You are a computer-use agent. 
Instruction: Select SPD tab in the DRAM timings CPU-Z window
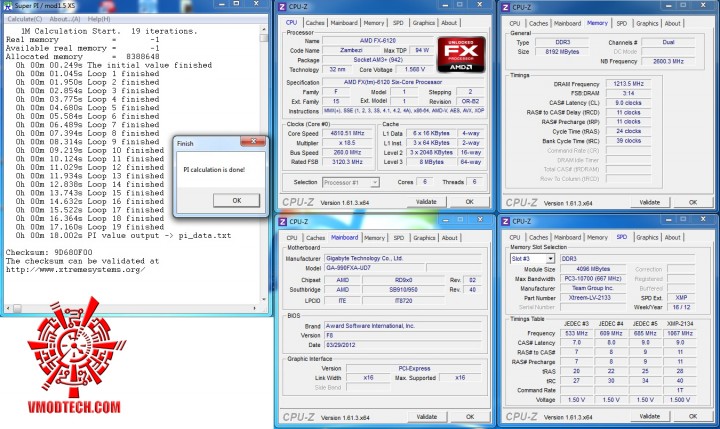[x=621, y=23]
